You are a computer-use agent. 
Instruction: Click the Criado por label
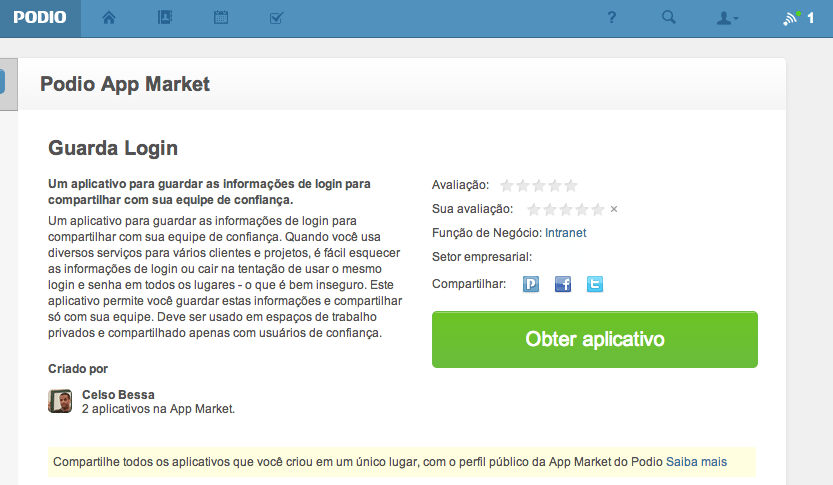tap(78, 369)
